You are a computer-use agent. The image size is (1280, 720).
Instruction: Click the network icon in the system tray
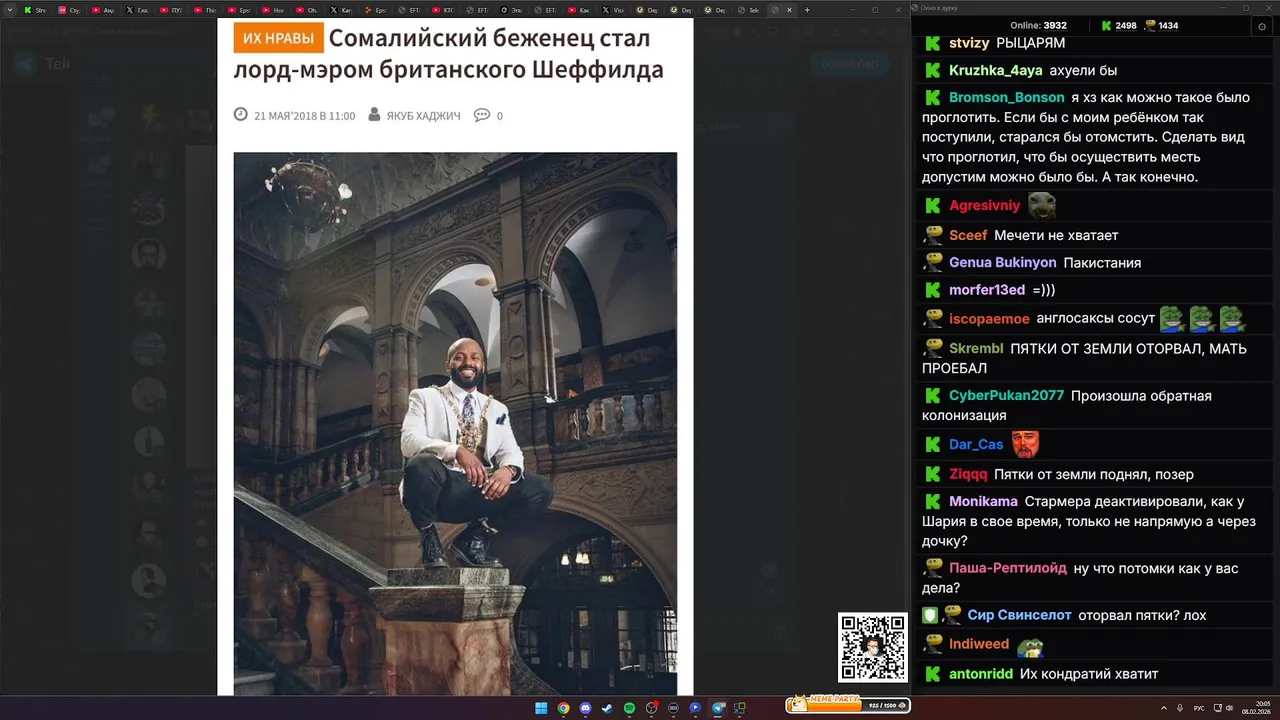1218,708
